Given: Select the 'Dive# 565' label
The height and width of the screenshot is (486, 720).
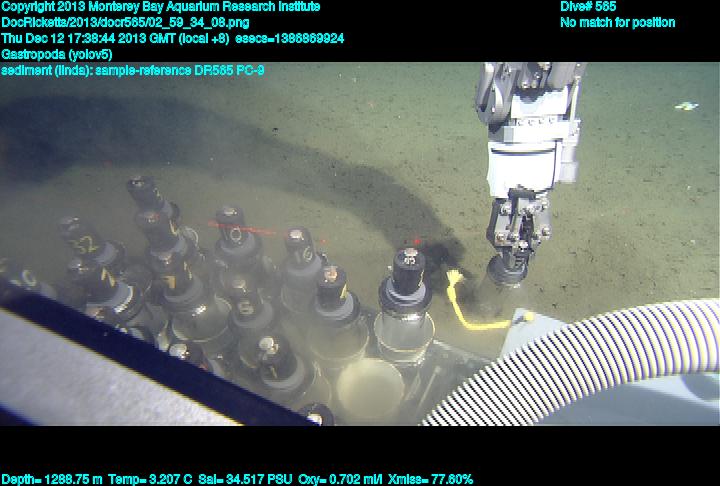Looking at the screenshot, I should 588,7.
